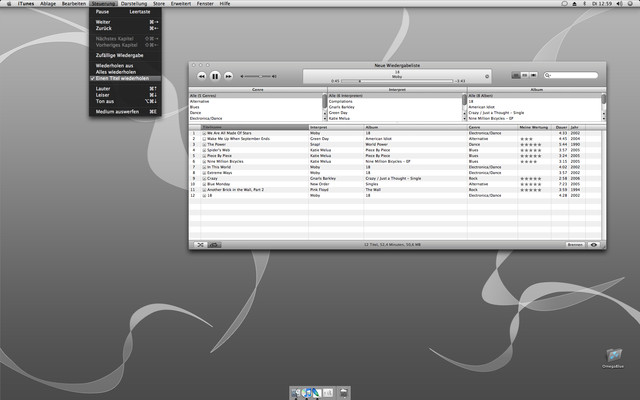640x400 pixels.
Task: Click the repeat icon in bottom bar
Action: point(214,244)
